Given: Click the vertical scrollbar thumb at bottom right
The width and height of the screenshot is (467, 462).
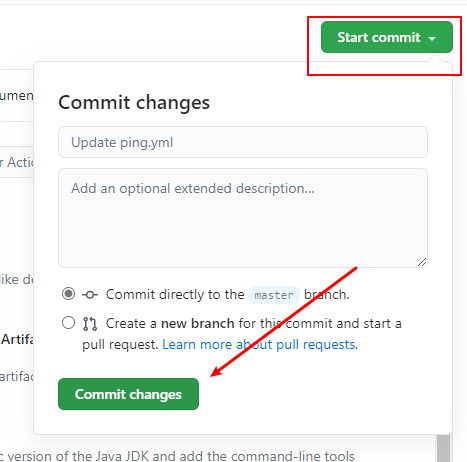Looking at the screenshot, I should pyautogui.click(x=443, y=448).
